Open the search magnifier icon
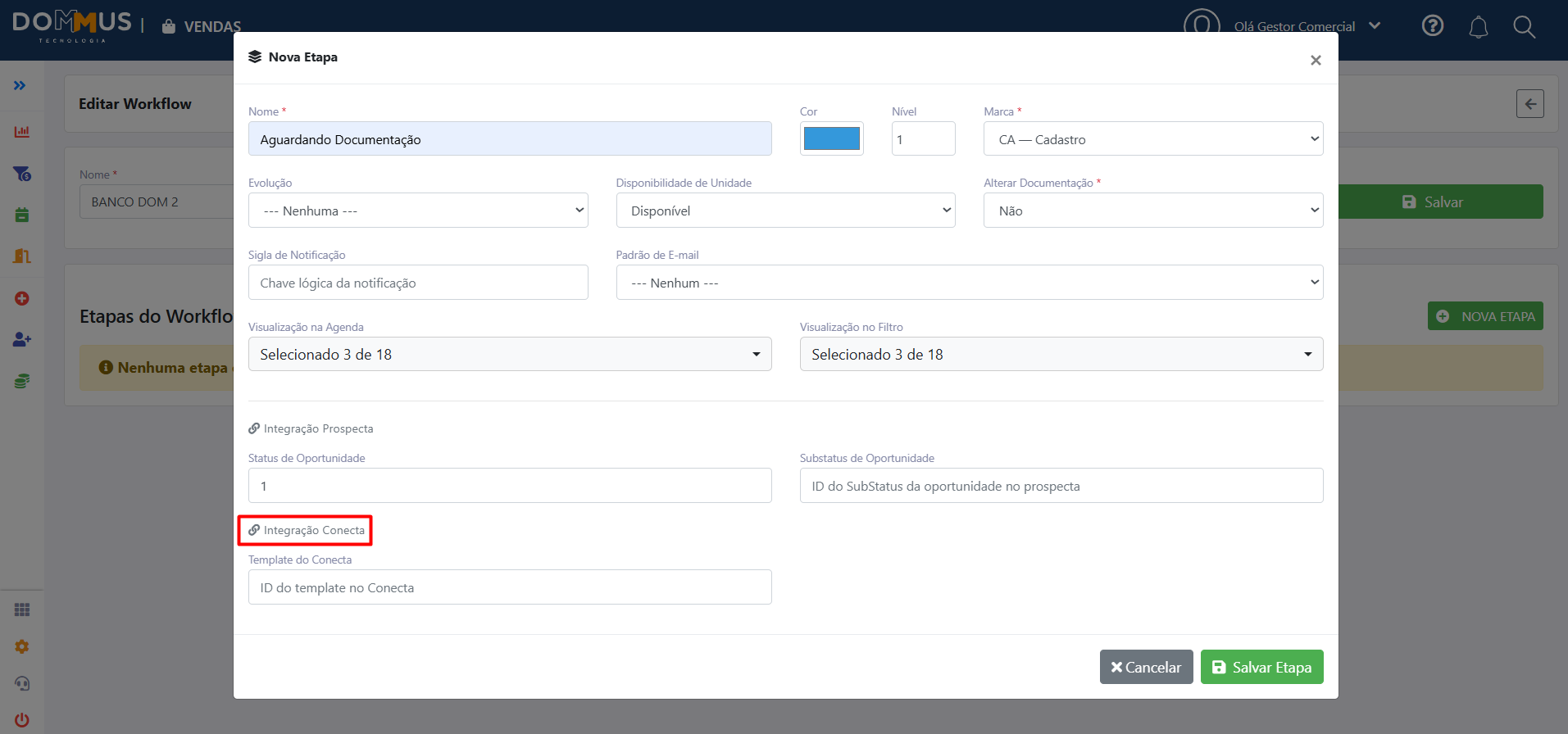 [1525, 27]
